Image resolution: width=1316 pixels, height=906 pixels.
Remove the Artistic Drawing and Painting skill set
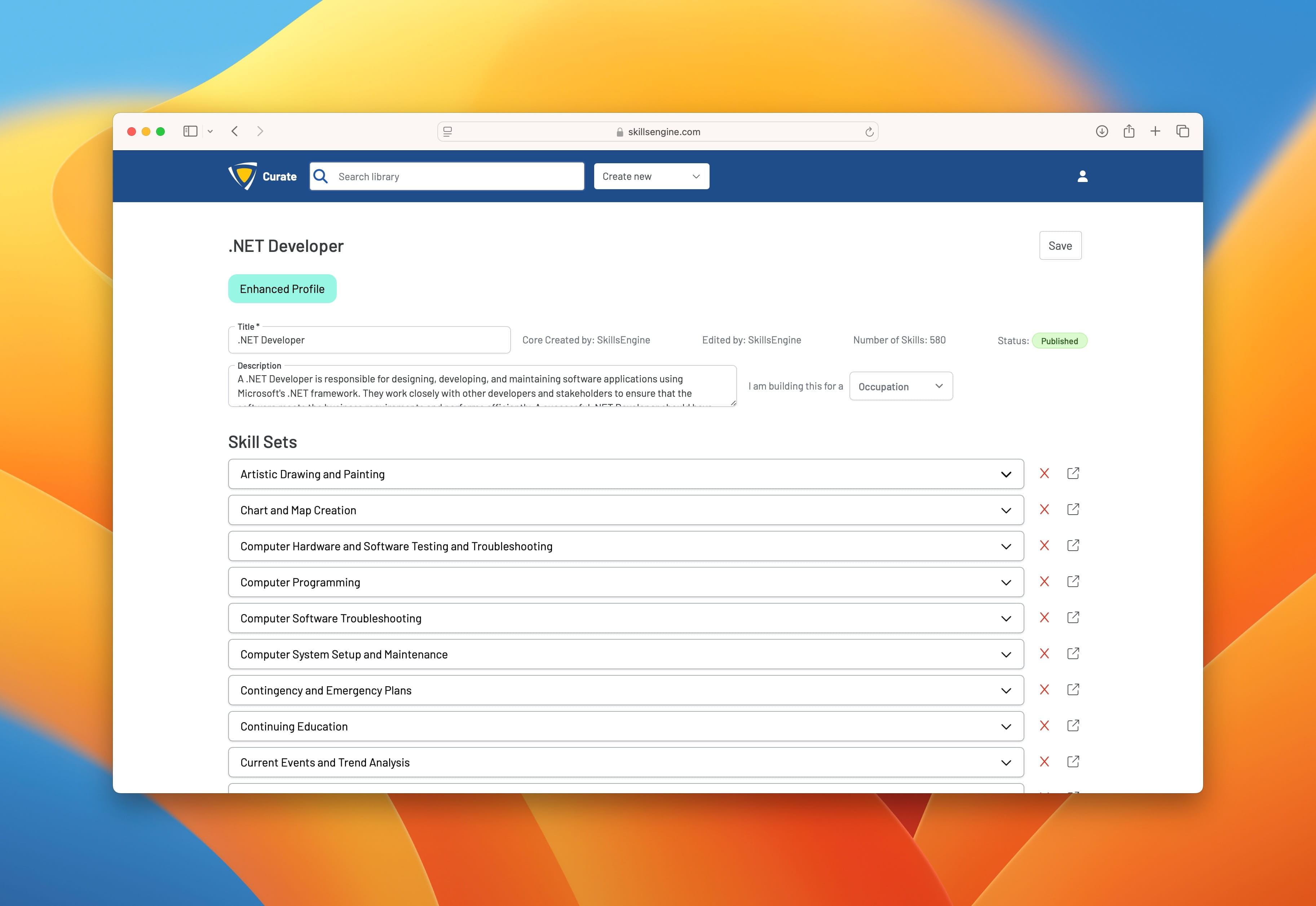(1044, 474)
